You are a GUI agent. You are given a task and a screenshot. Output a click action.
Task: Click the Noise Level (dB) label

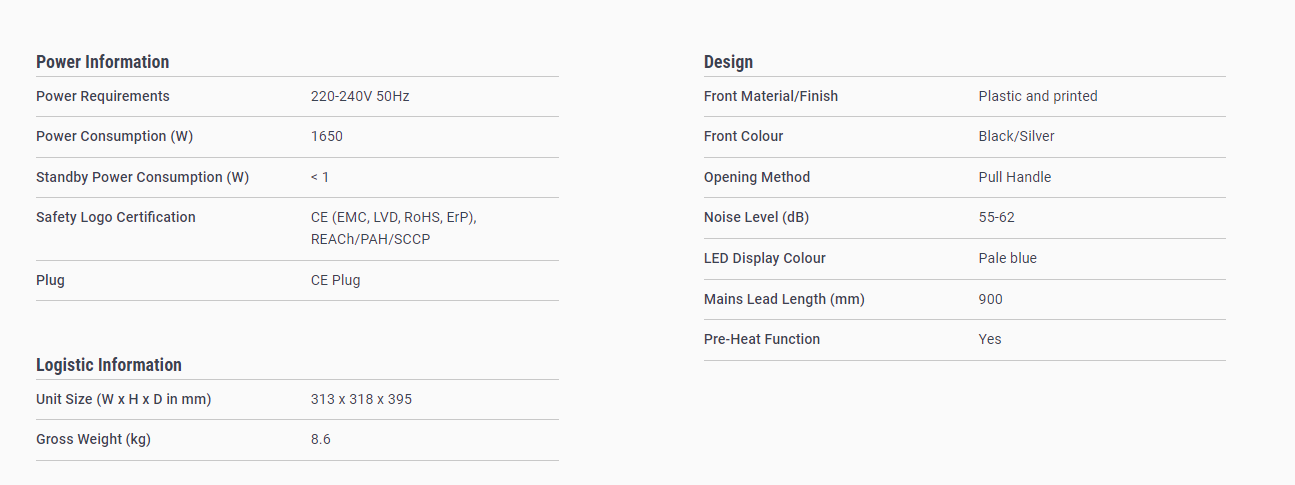point(757,218)
